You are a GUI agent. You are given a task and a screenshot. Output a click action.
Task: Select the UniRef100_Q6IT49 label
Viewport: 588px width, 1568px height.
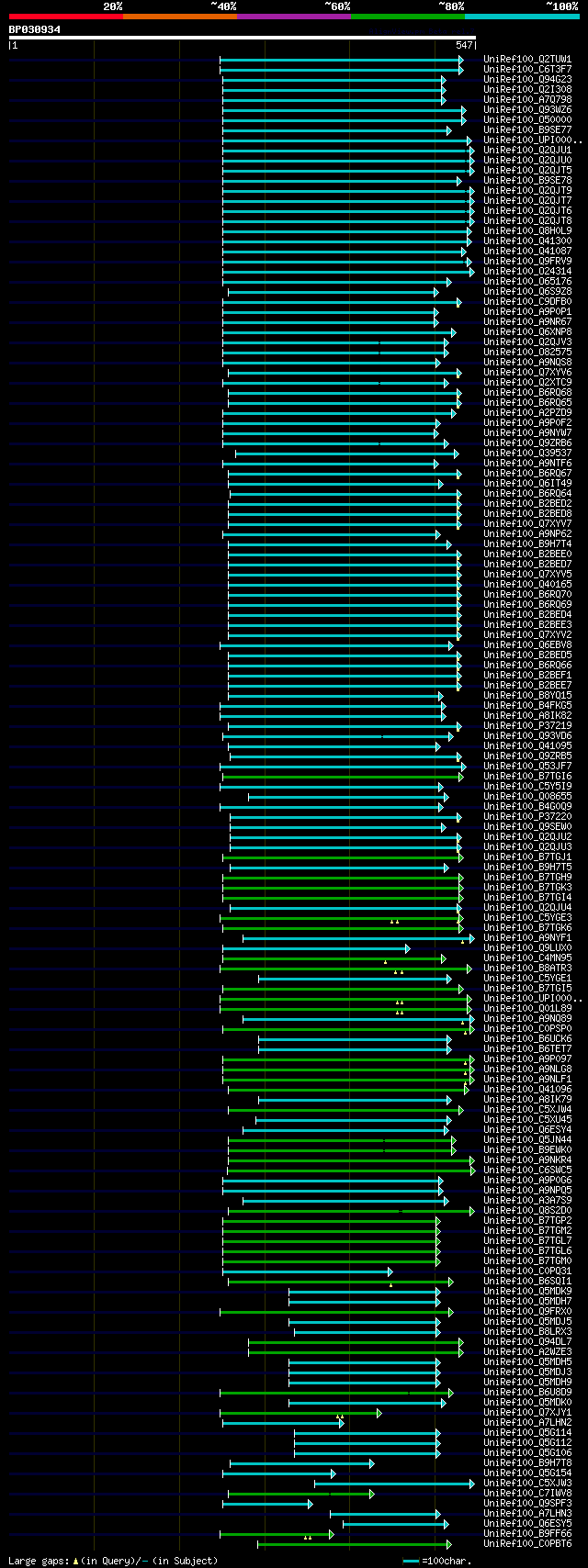pyautogui.click(x=527, y=484)
